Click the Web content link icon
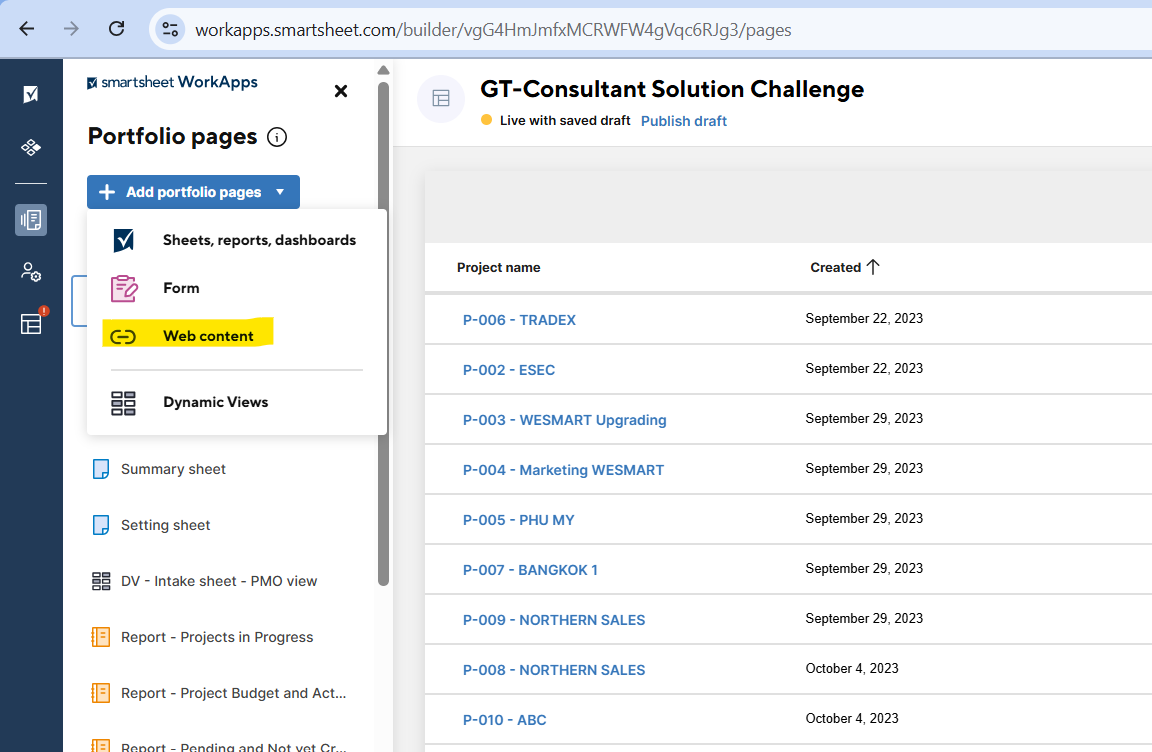The image size is (1152, 752). click(x=123, y=337)
